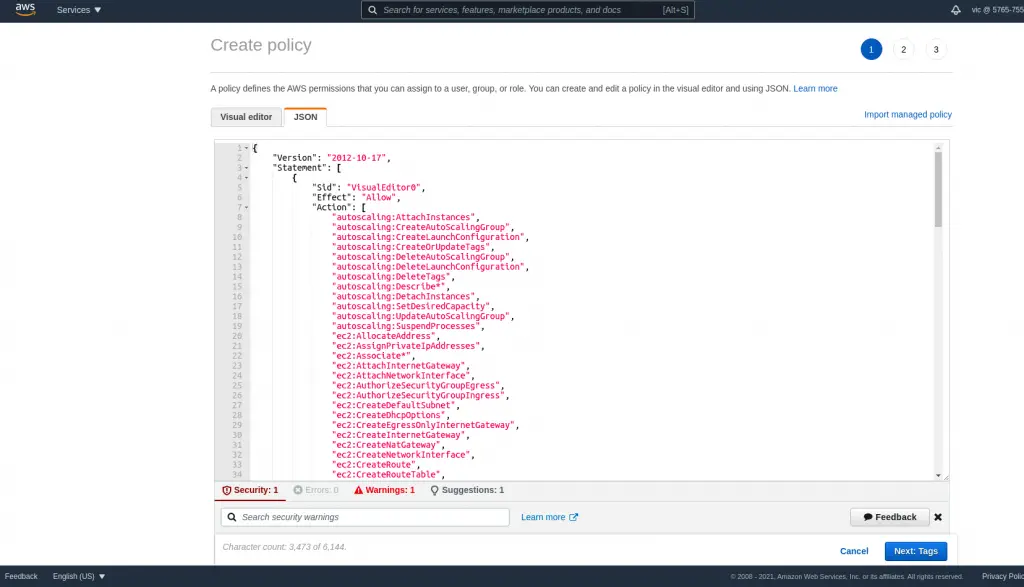This screenshot has height=587, width=1024.
Task: Click "ec2:AllocateAddress" line
Action: (x=384, y=336)
